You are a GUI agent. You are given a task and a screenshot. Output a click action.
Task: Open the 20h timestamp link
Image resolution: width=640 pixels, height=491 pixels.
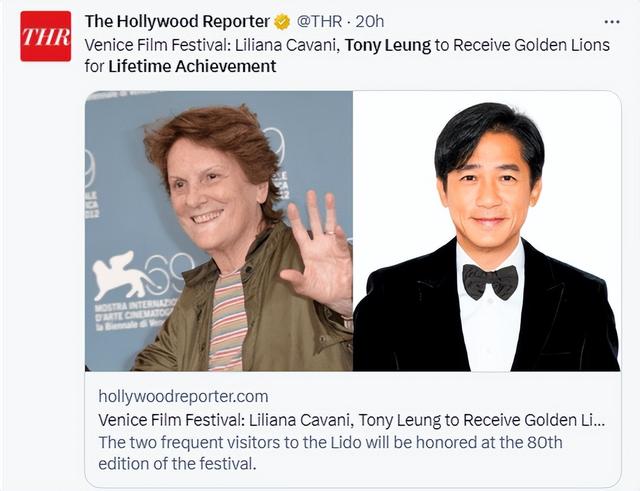click(x=370, y=22)
